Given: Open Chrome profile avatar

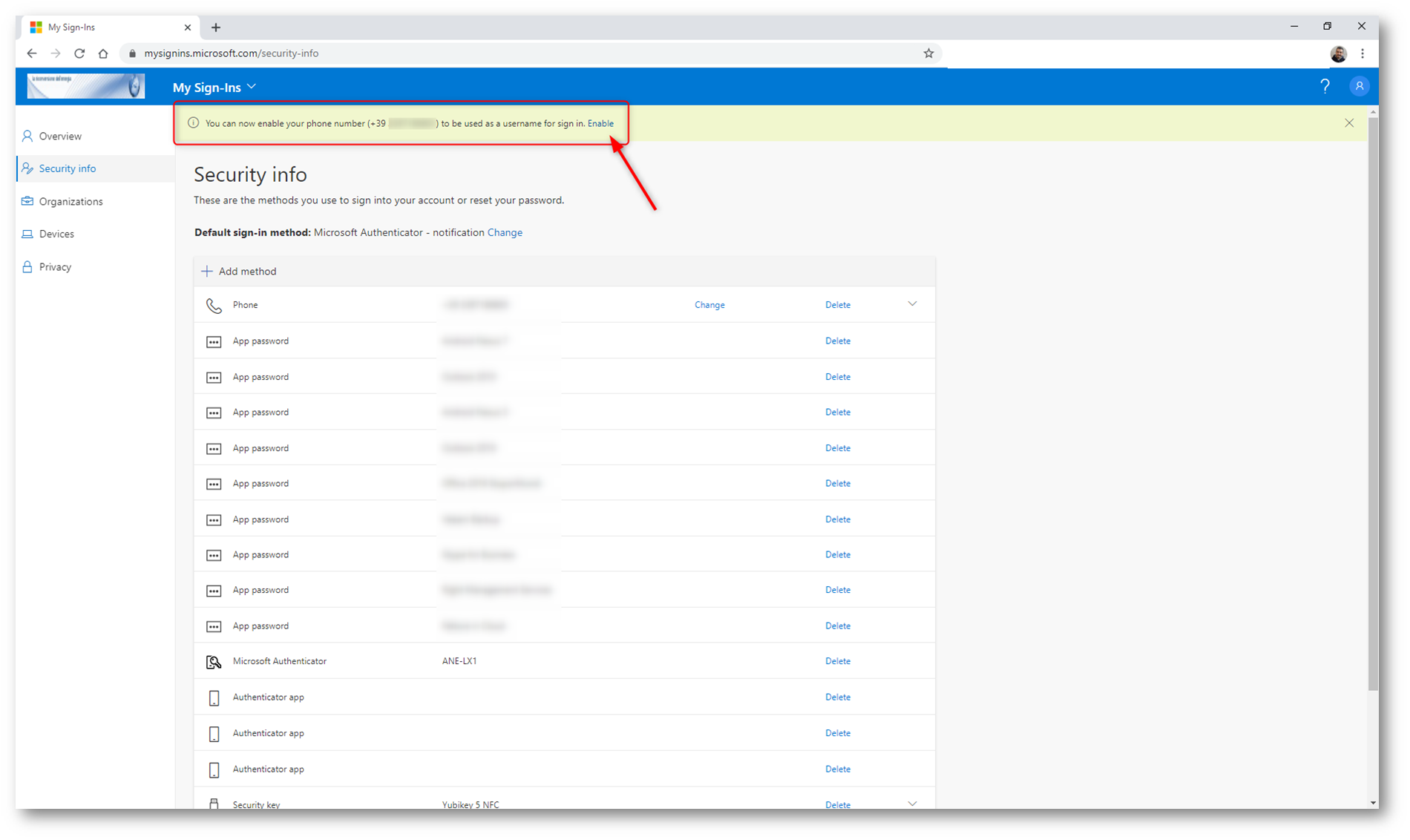Looking at the screenshot, I should pos(1339,53).
